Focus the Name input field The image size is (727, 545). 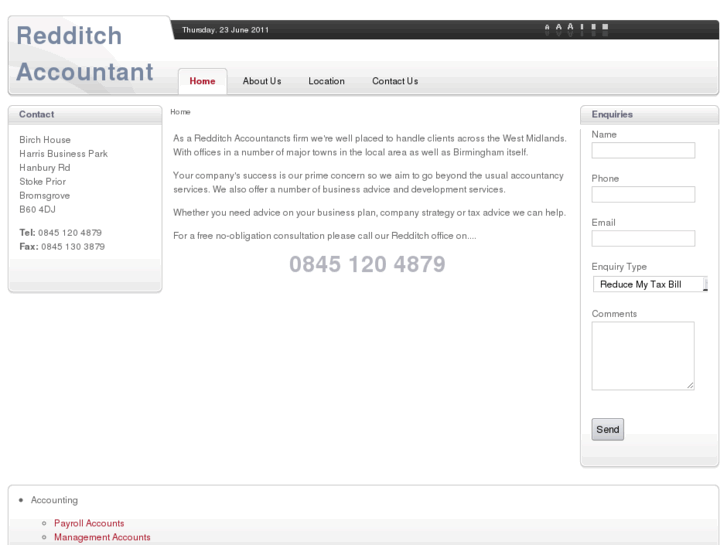pos(643,150)
